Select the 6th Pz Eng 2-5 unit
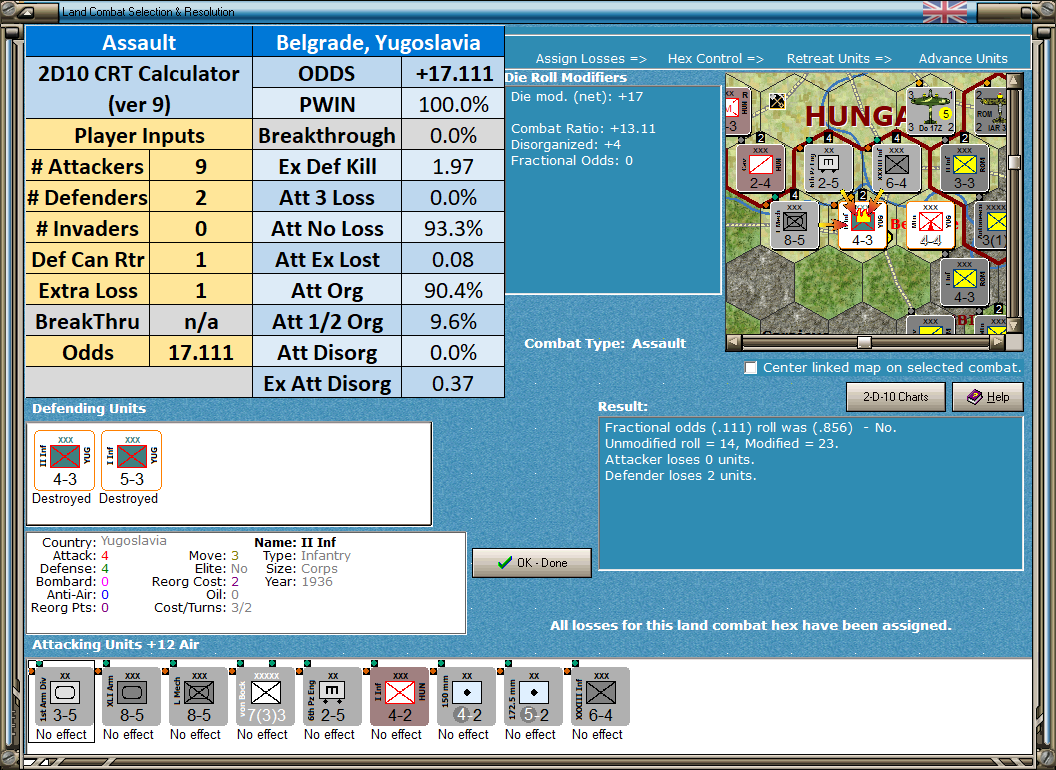 [332, 697]
